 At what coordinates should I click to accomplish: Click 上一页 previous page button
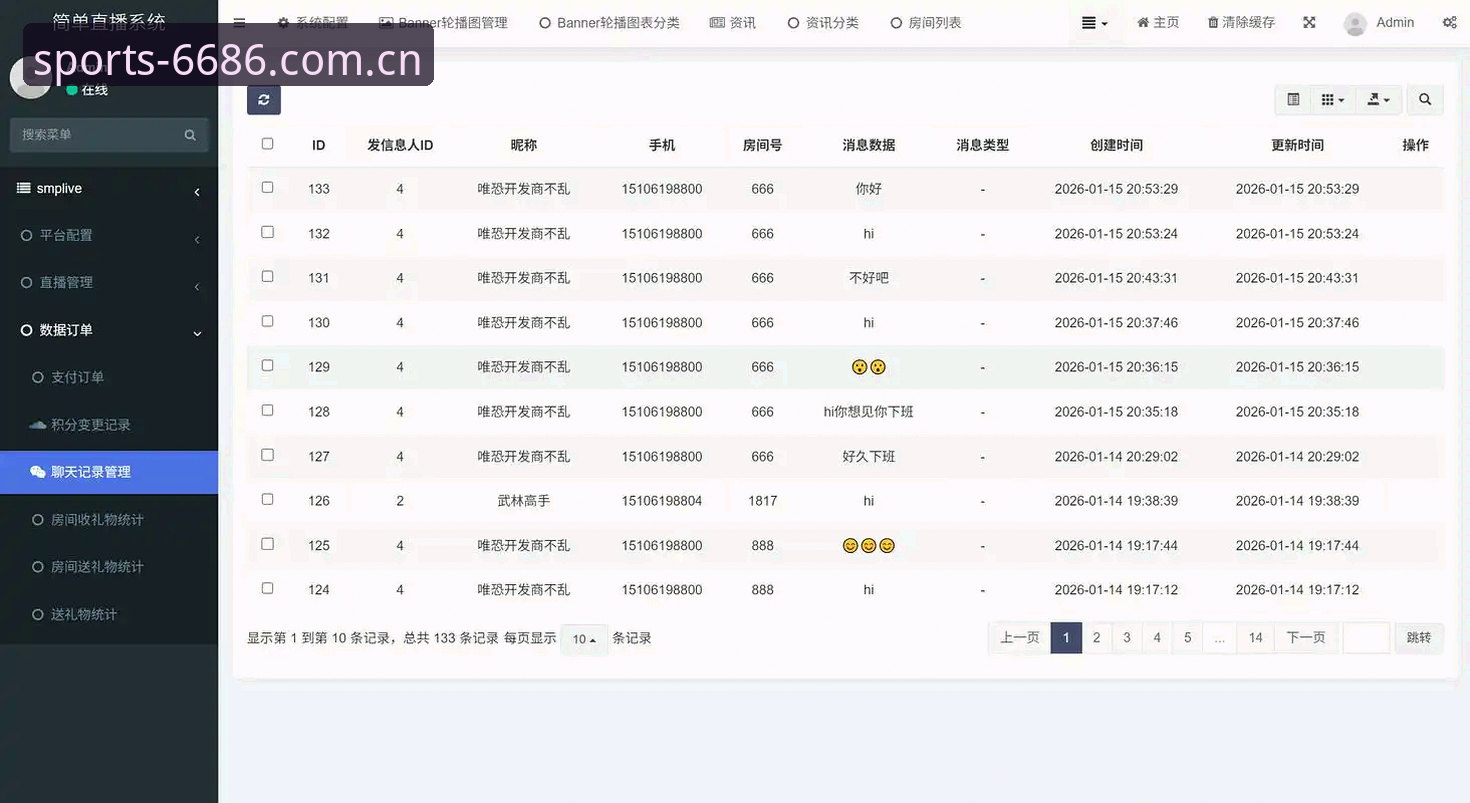click(x=1019, y=638)
